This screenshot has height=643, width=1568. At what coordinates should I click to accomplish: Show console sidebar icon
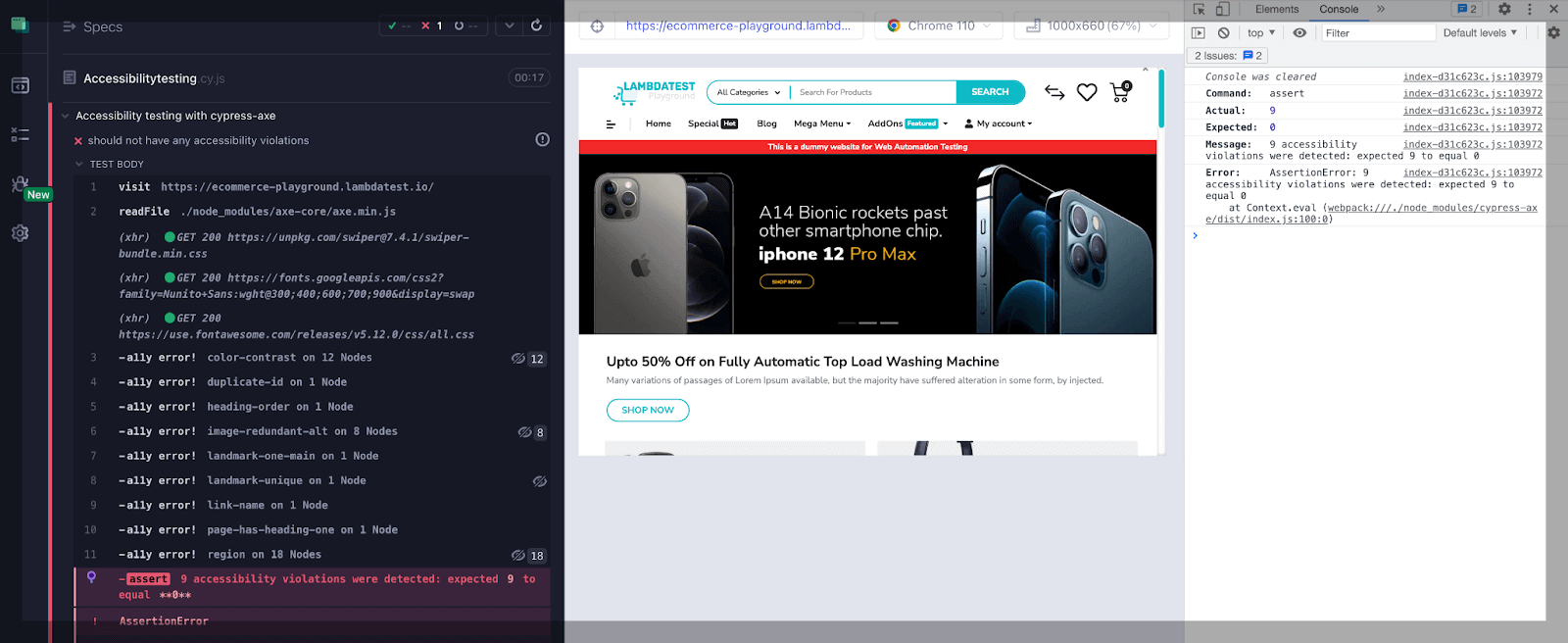tap(1198, 33)
